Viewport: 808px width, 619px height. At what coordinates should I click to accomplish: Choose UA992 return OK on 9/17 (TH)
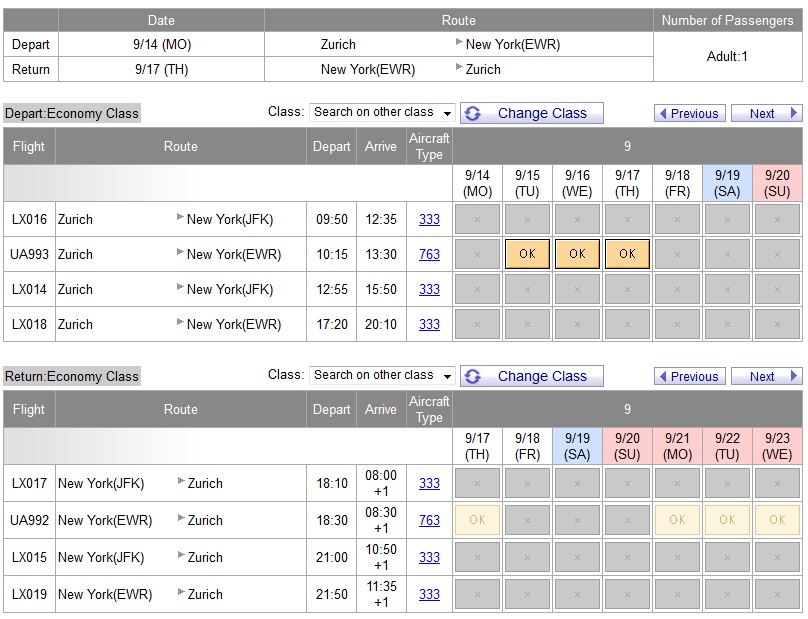[x=477, y=520]
